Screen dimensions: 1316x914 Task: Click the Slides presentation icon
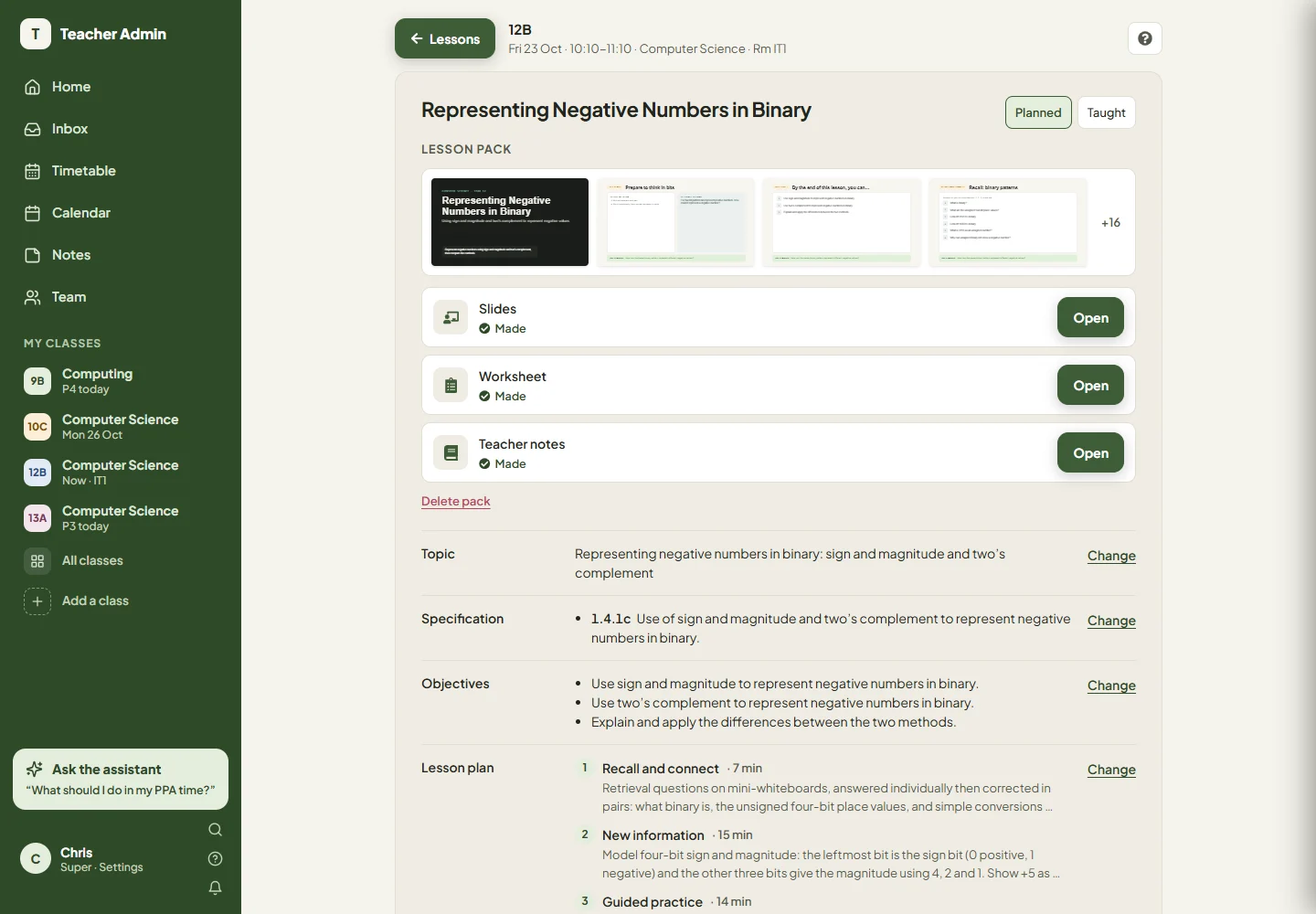451,317
